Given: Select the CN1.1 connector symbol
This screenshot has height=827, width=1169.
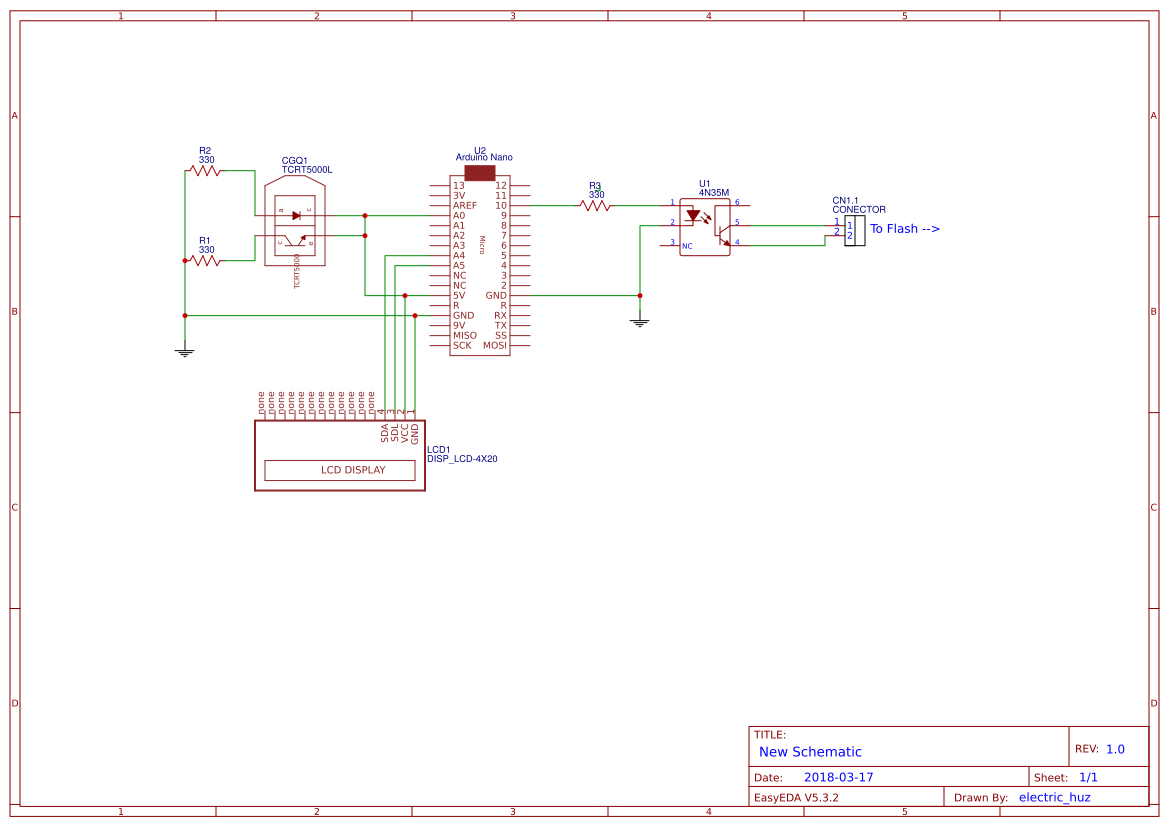Looking at the screenshot, I should click(x=854, y=231).
